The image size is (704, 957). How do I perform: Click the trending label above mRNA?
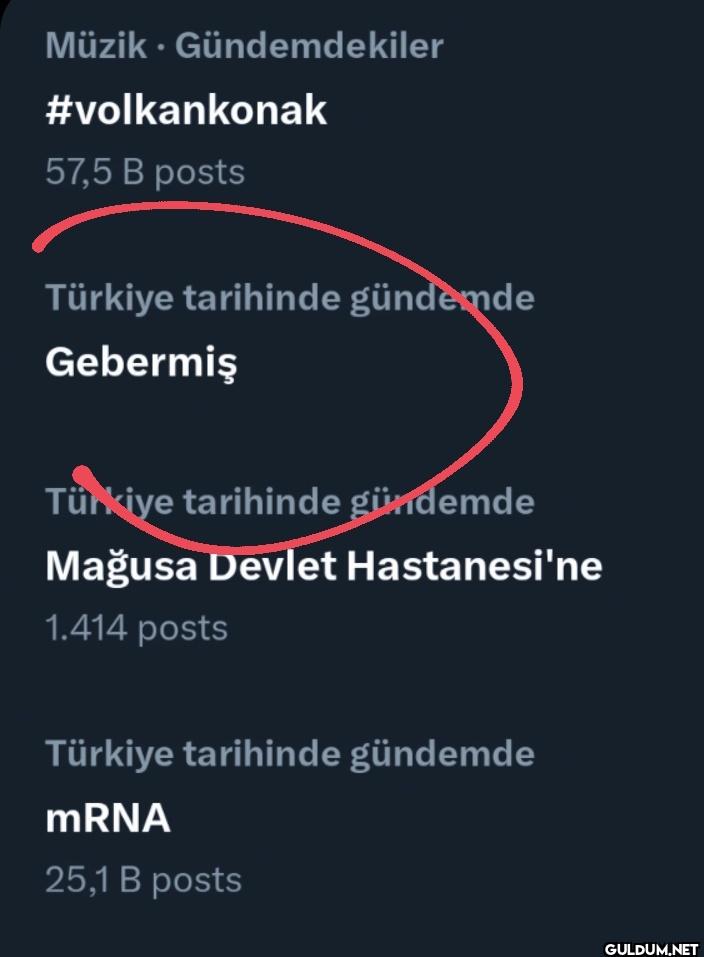pyautogui.click(x=290, y=753)
